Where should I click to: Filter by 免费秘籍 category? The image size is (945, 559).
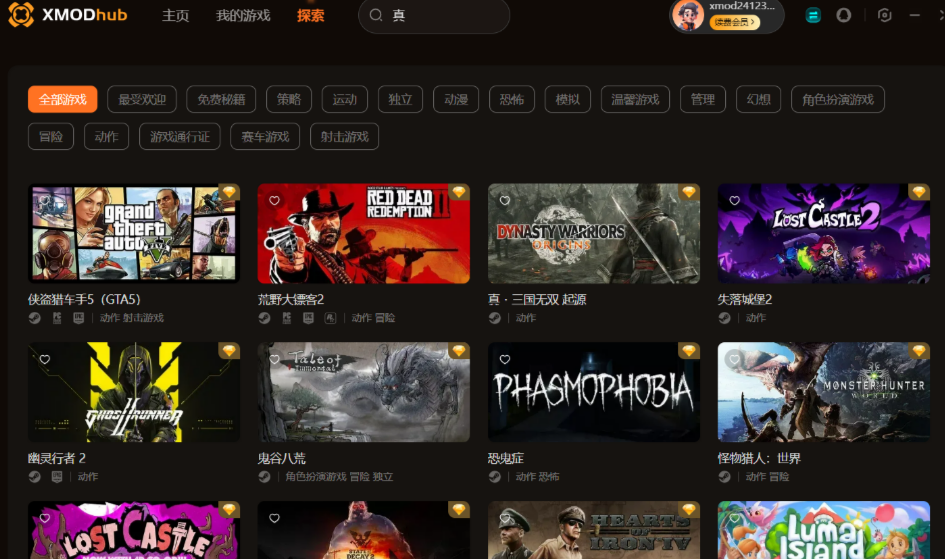point(221,99)
